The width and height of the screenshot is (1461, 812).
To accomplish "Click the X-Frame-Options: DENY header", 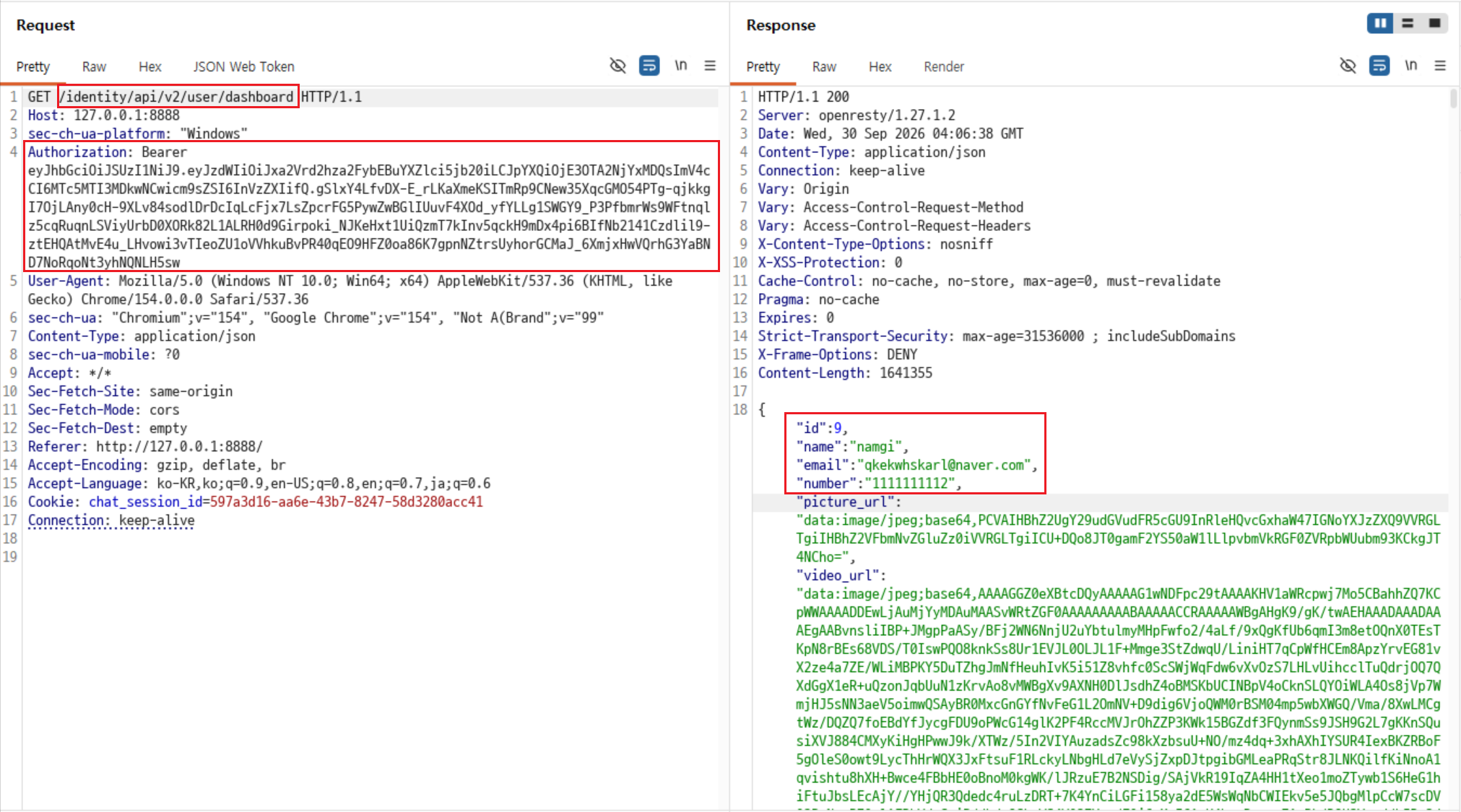I will tap(837, 354).
